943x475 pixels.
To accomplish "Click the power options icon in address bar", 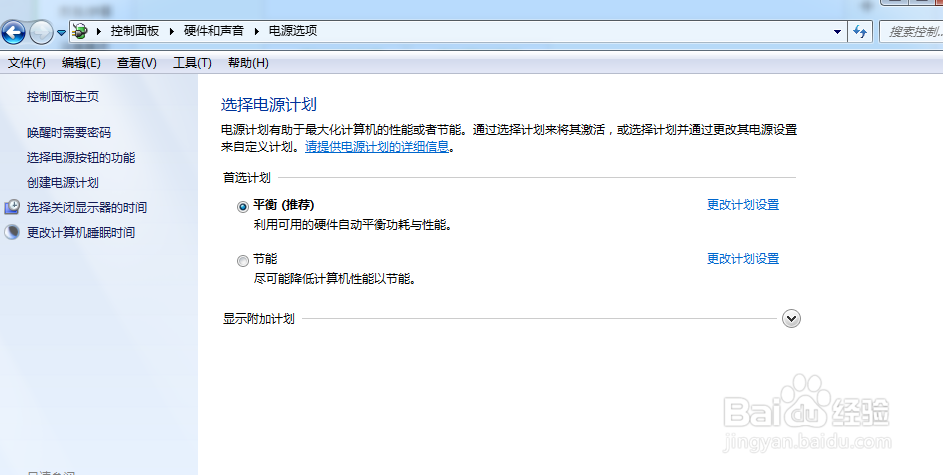I will [x=80, y=31].
